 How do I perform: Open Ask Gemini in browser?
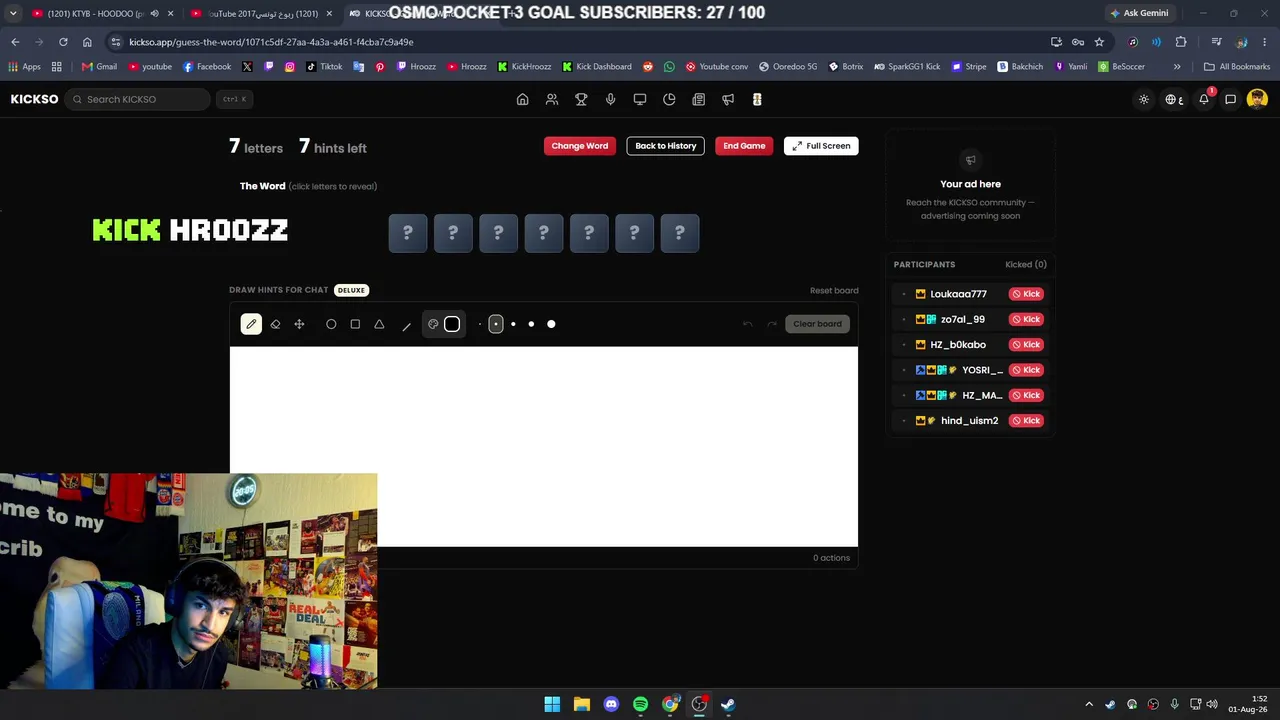pyautogui.click(x=1139, y=13)
